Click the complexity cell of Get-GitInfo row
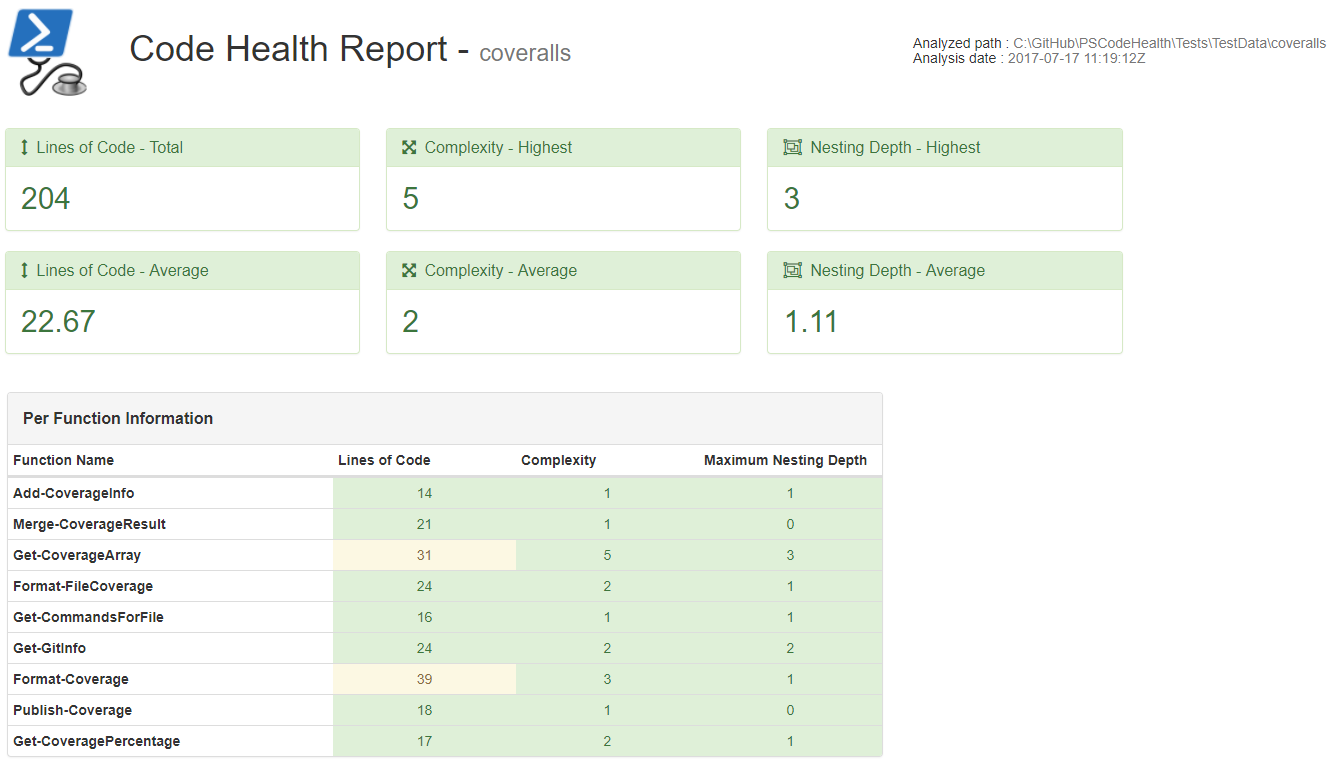Screen dimensions: 1327x762 pyautogui.click(x=607, y=648)
